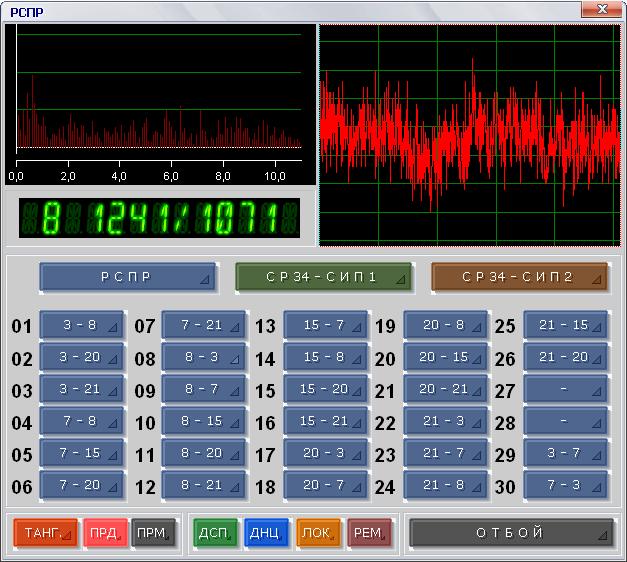
Task: Switch to СР 34 - СИП 2
Action: (x=519, y=277)
